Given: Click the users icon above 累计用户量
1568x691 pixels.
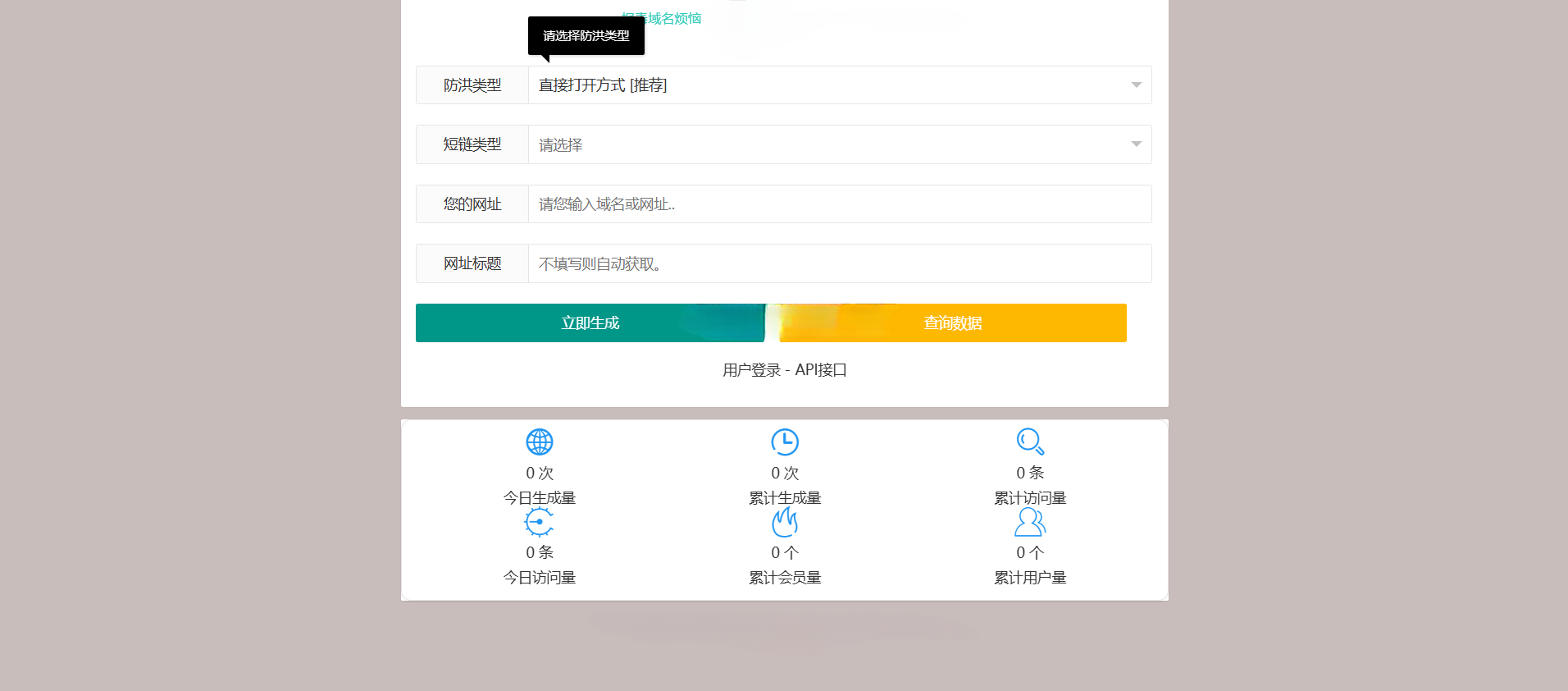Looking at the screenshot, I should [1029, 522].
